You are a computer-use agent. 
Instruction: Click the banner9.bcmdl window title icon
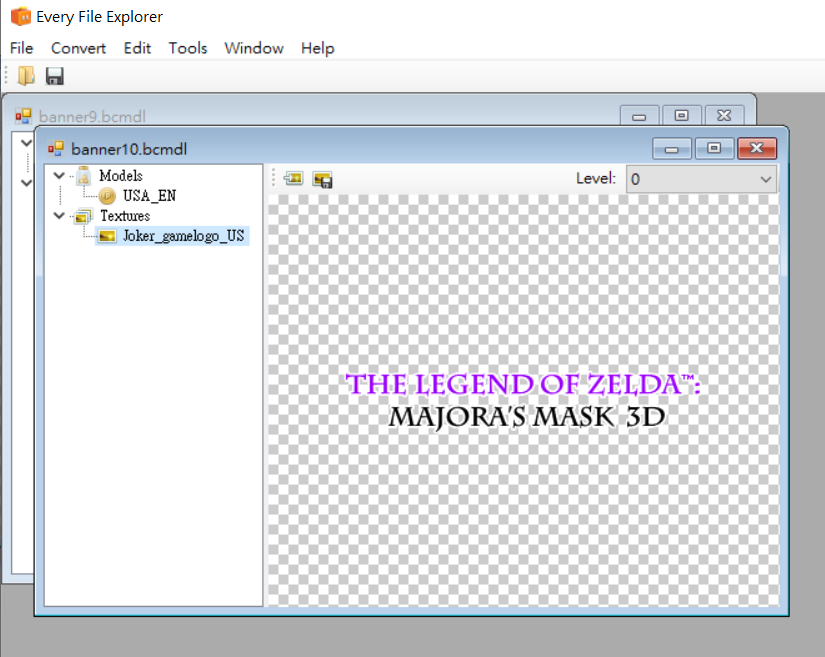coord(23,116)
